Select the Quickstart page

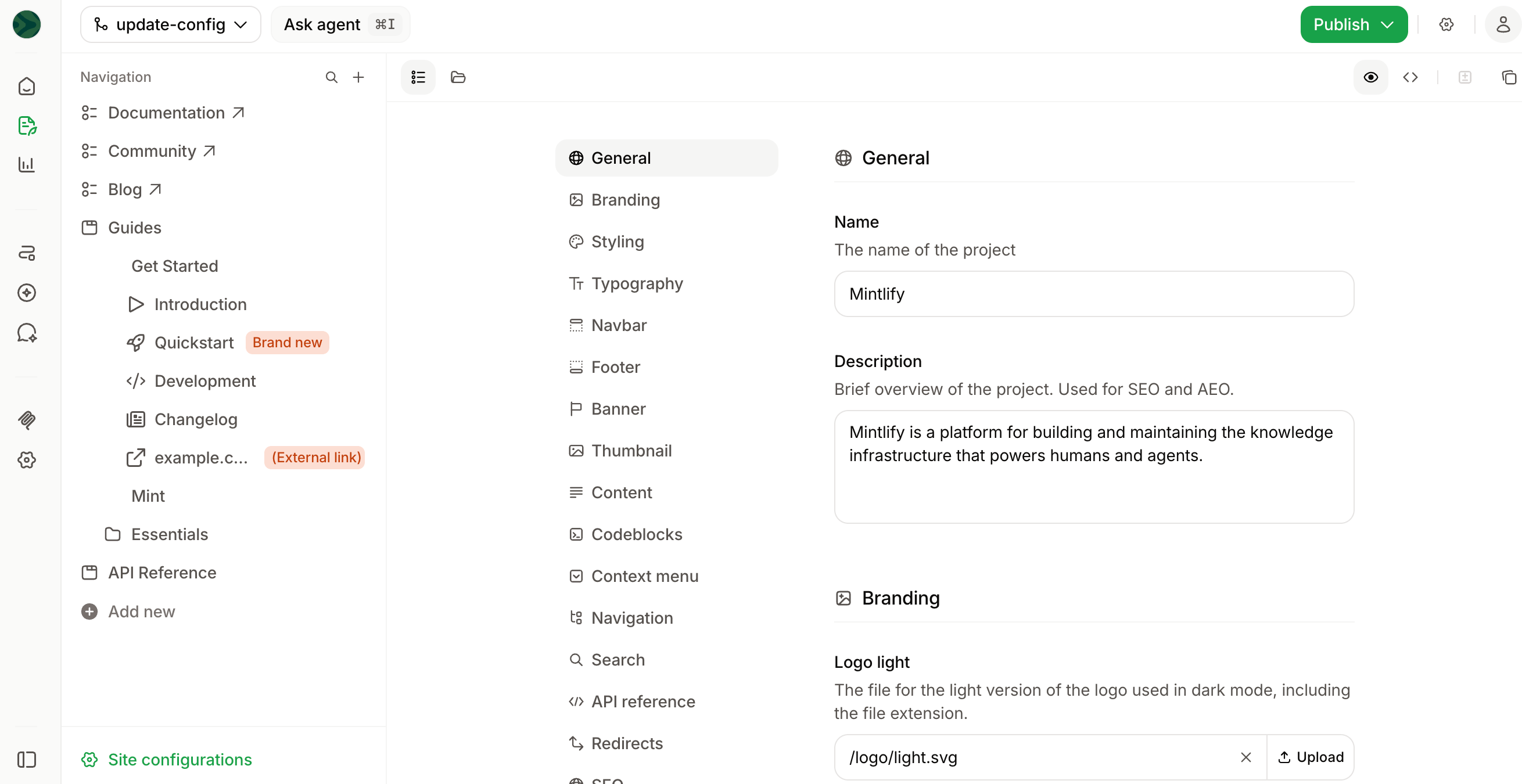(180, 343)
